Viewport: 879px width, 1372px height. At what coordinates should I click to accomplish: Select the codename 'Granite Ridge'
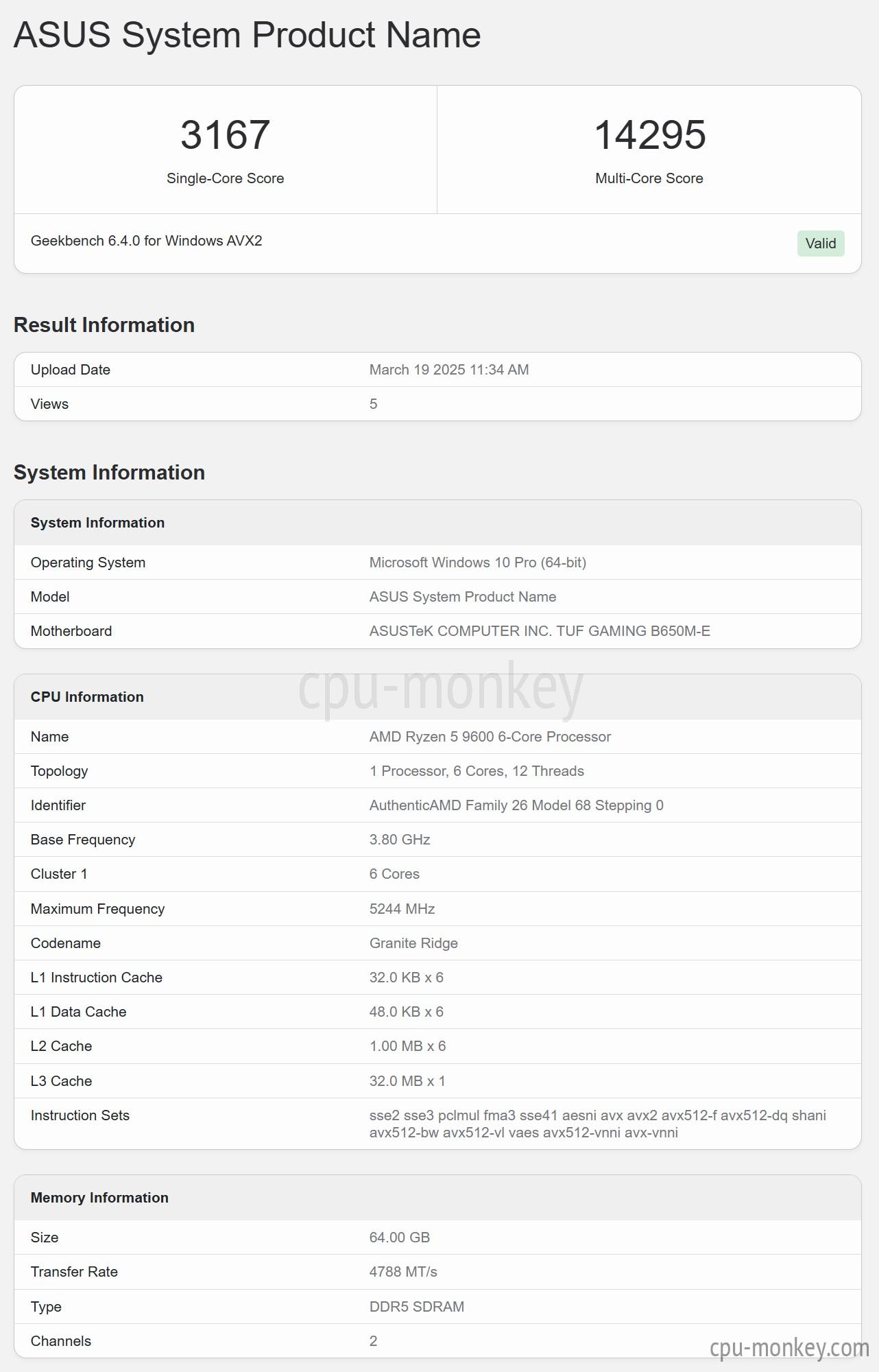[x=413, y=943]
